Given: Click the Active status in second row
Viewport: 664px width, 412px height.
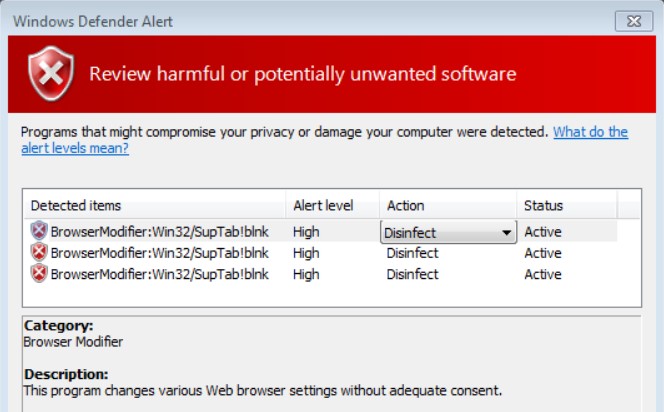Looking at the screenshot, I should click(543, 253).
